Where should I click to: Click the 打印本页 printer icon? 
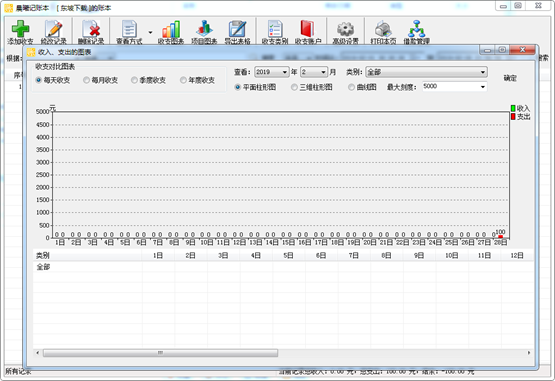[x=383, y=29]
